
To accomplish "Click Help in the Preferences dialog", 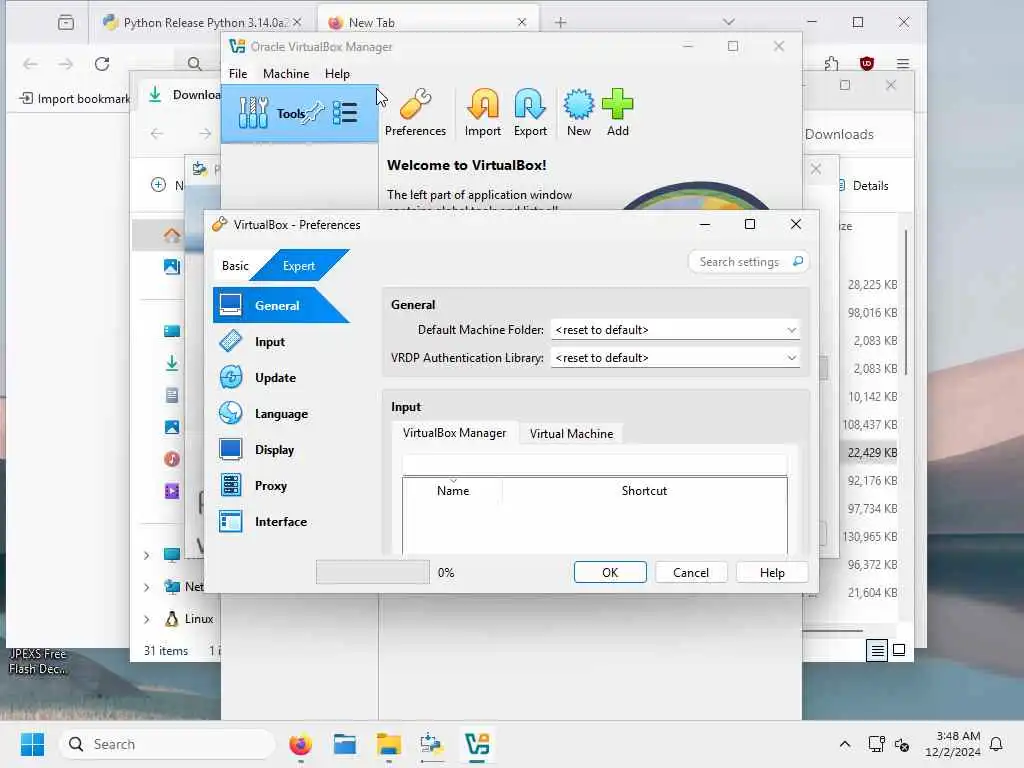I will click(772, 572).
